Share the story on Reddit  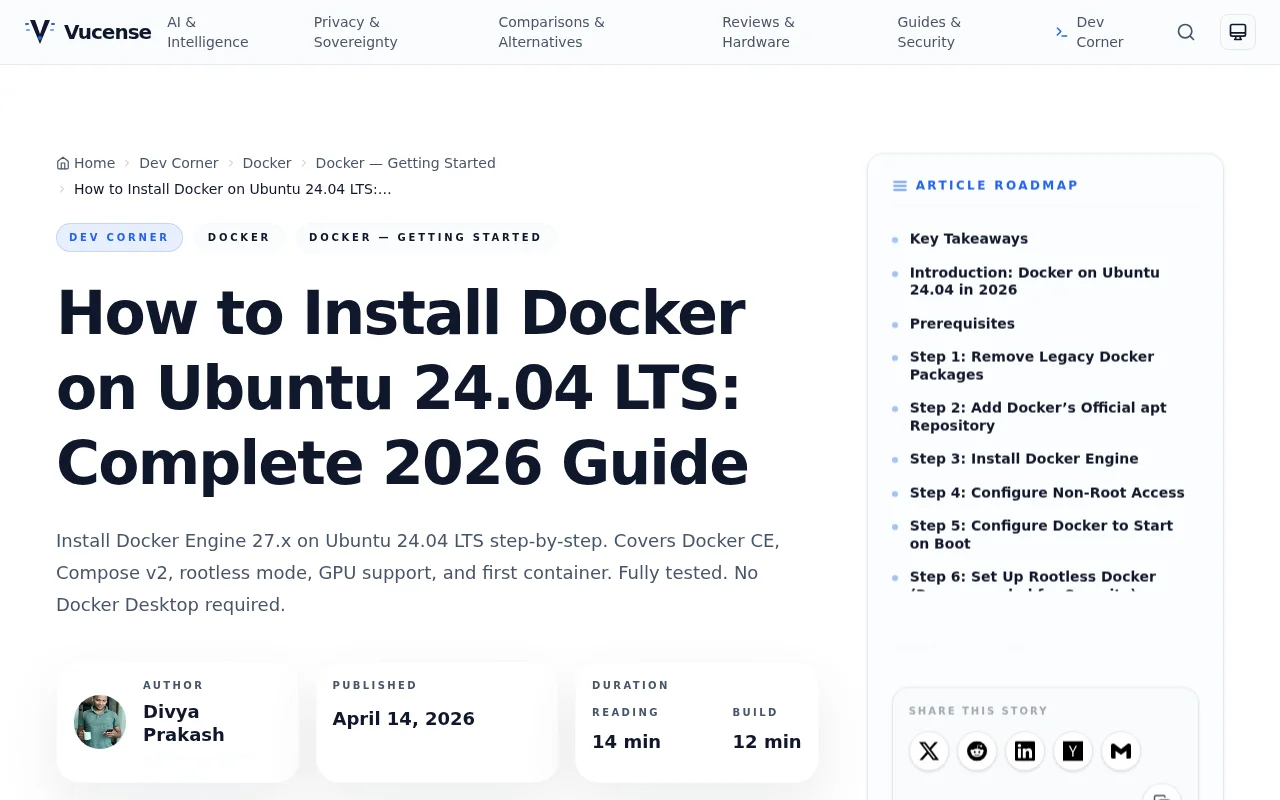[x=977, y=751]
